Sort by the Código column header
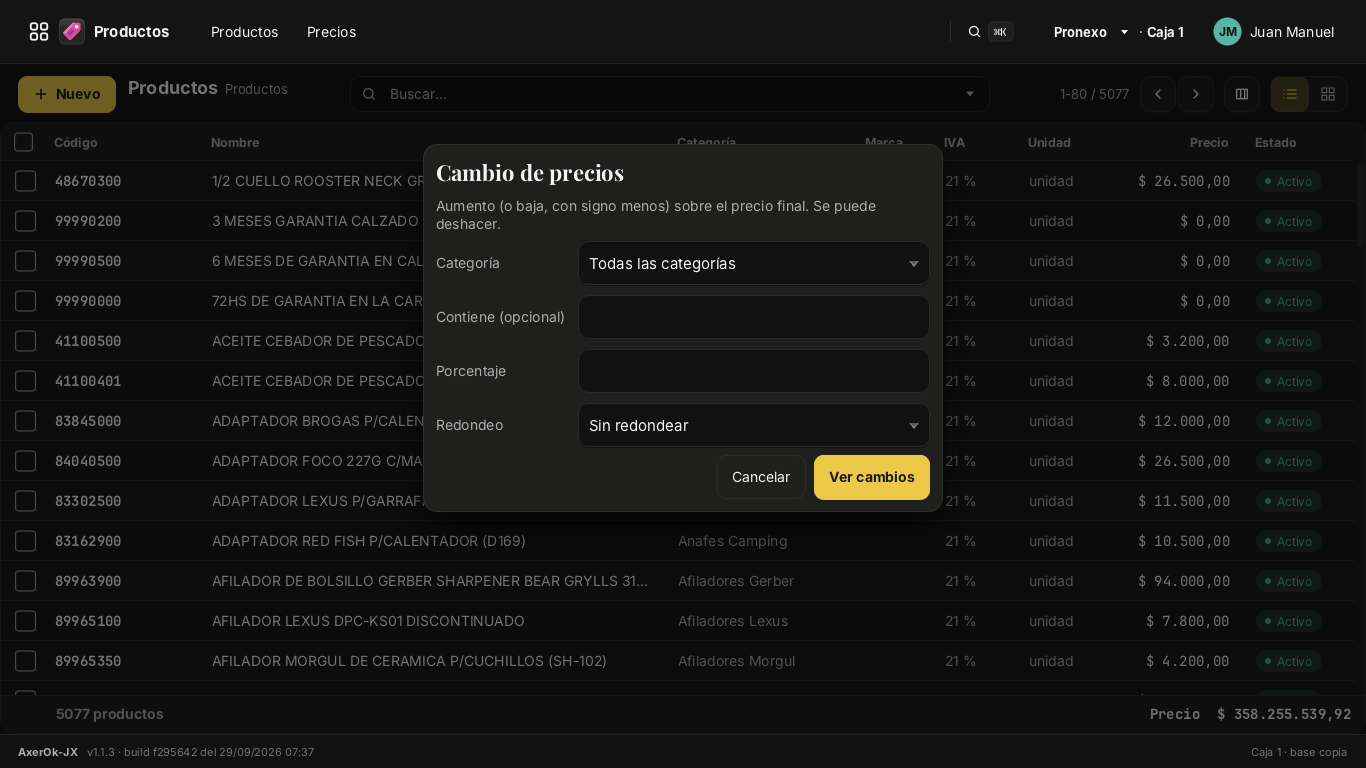Image resolution: width=1366 pixels, height=768 pixels. tap(76, 143)
